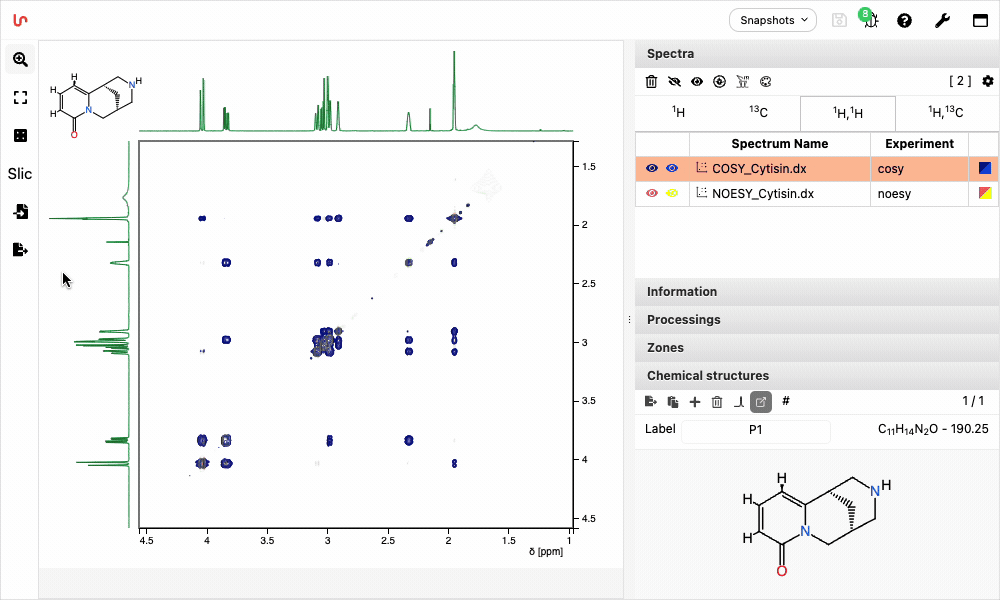Delete selected spectra with trash icon
Viewport: 1000px width, 600px height.
click(x=651, y=82)
